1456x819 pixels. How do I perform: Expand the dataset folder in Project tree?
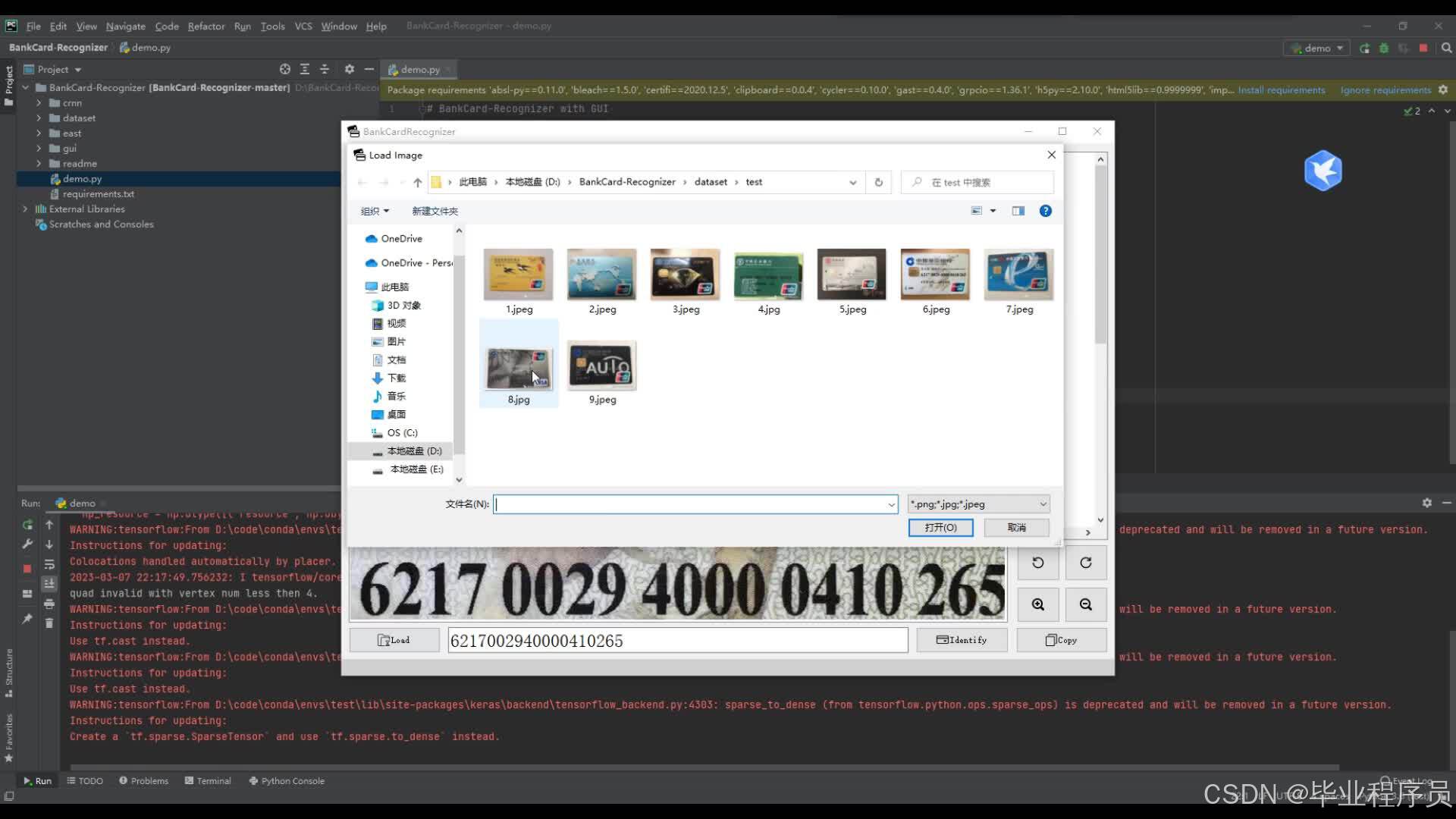coord(39,118)
